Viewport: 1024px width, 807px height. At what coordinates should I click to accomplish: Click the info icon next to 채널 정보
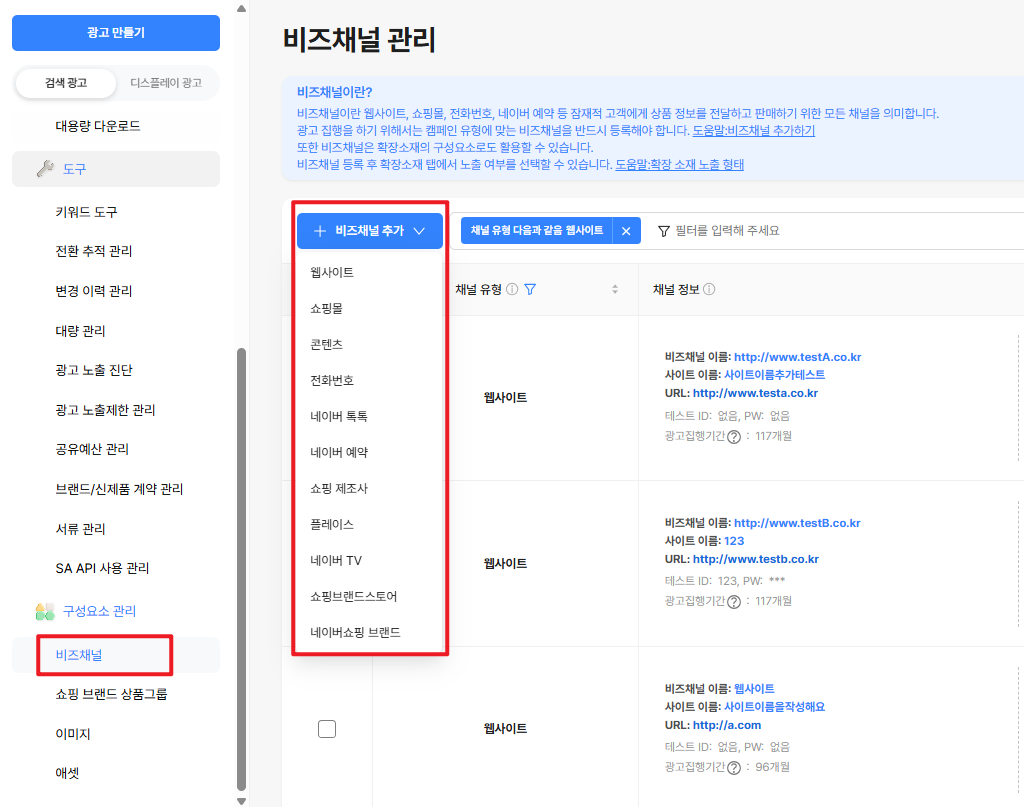pos(709,289)
